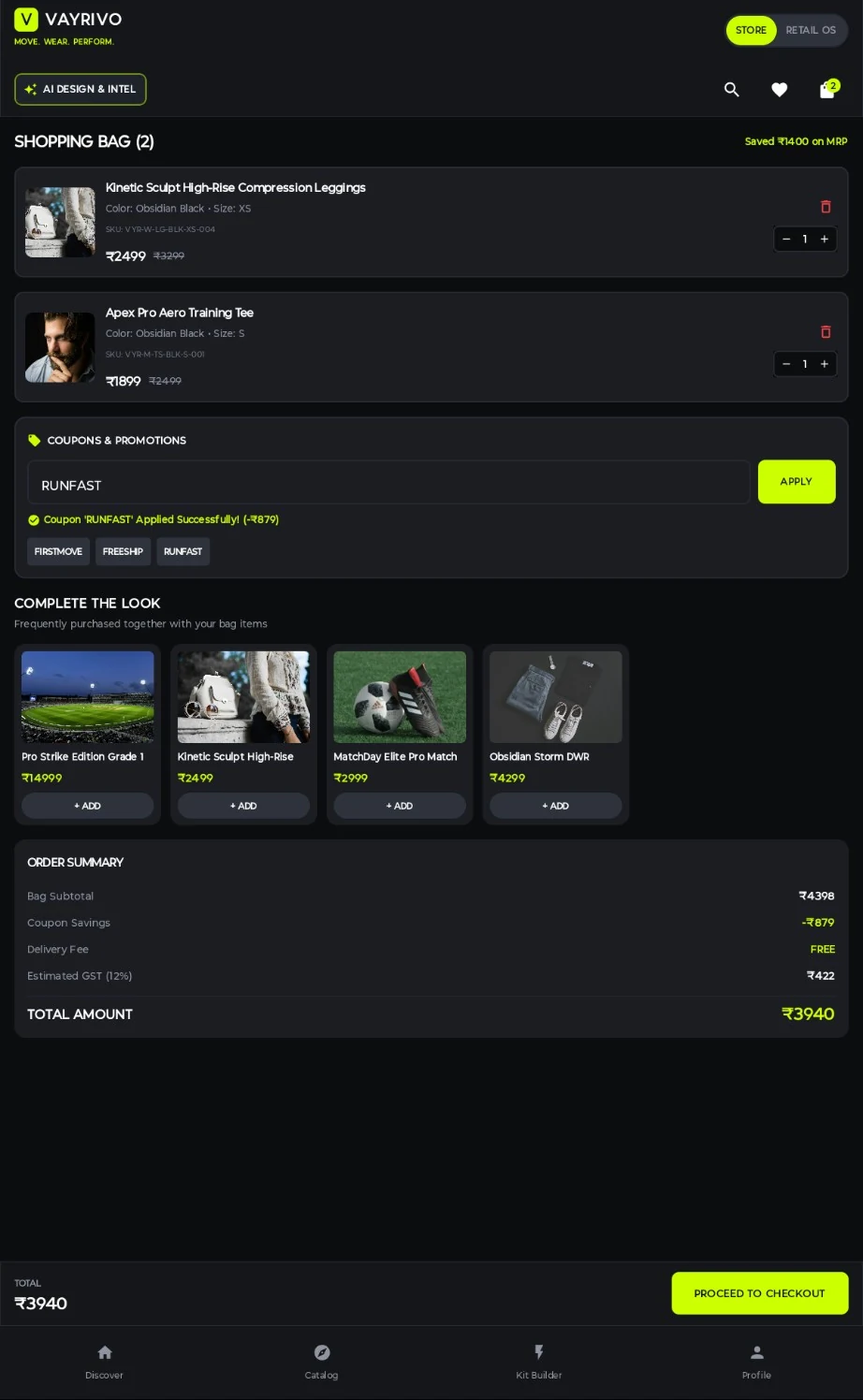Click the ₹4299 price on Obsidian Storm
Image resolution: width=863 pixels, height=1400 pixels.
pos(507,778)
